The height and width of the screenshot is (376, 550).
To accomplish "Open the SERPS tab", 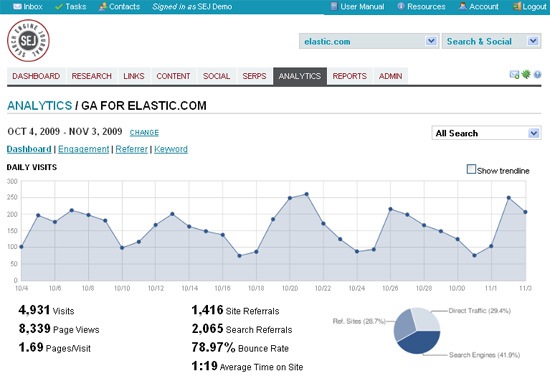I will point(254,76).
